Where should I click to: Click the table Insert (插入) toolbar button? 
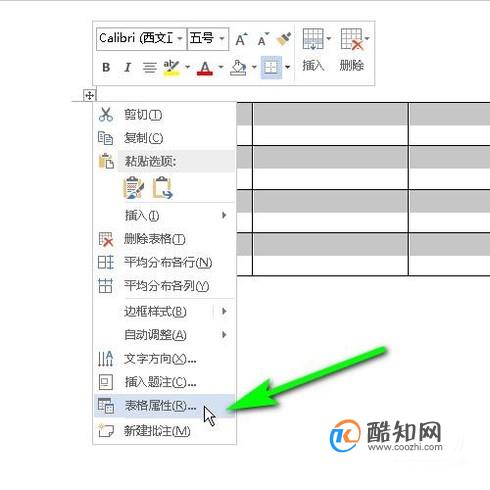[313, 50]
